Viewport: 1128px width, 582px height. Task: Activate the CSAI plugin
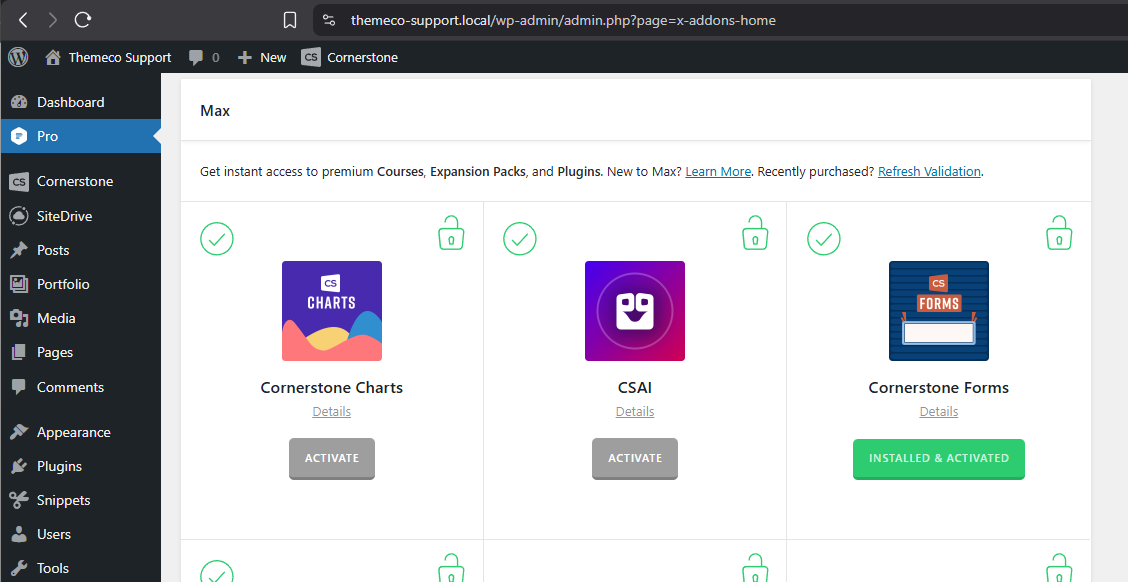click(x=635, y=458)
